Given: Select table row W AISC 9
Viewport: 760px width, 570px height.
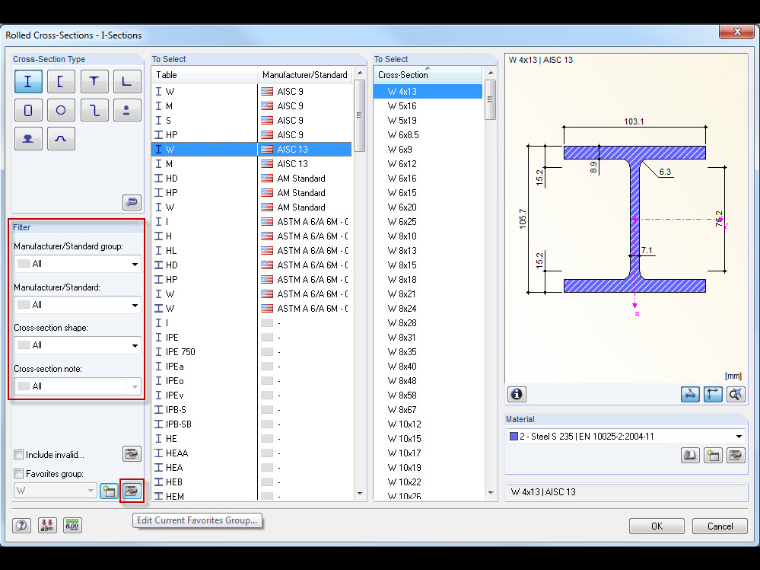Looking at the screenshot, I should tap(252, 92).
